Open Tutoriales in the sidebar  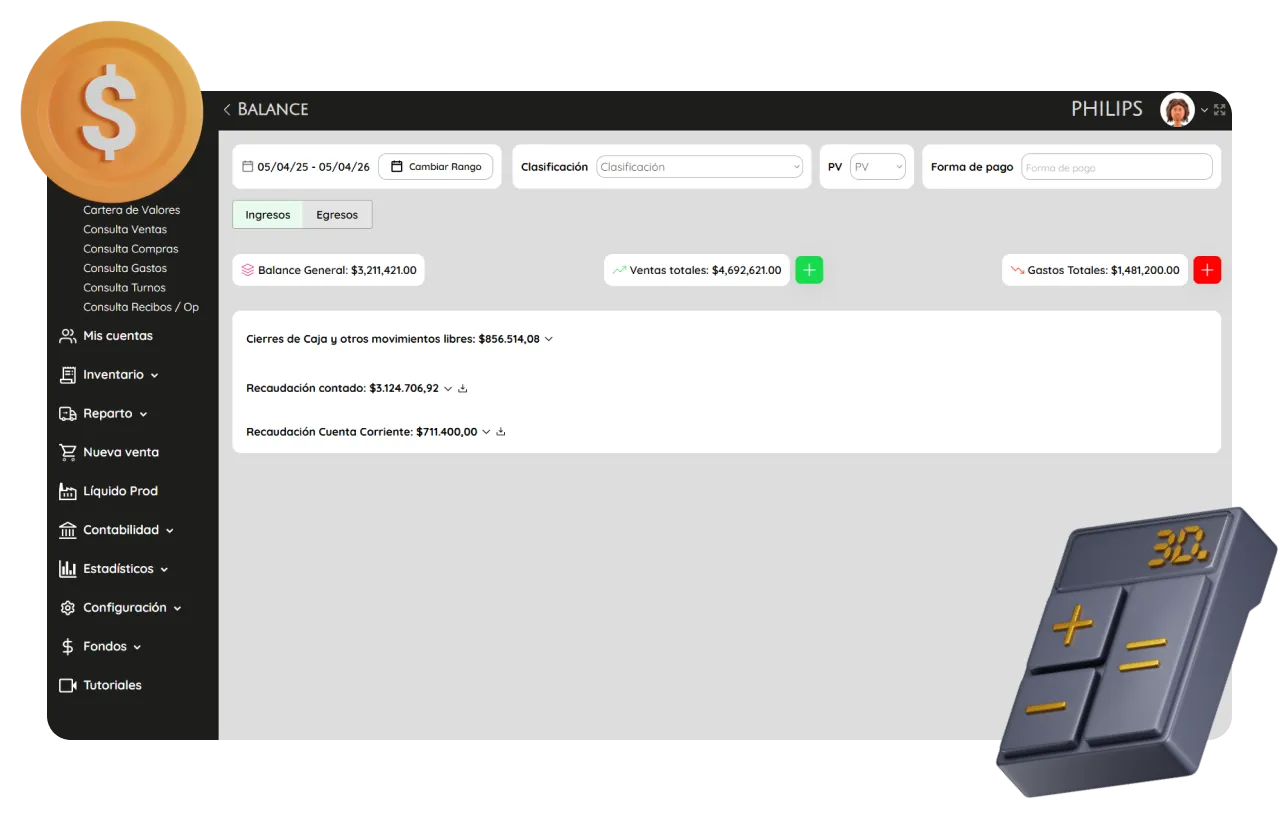[x=112, y=685]
